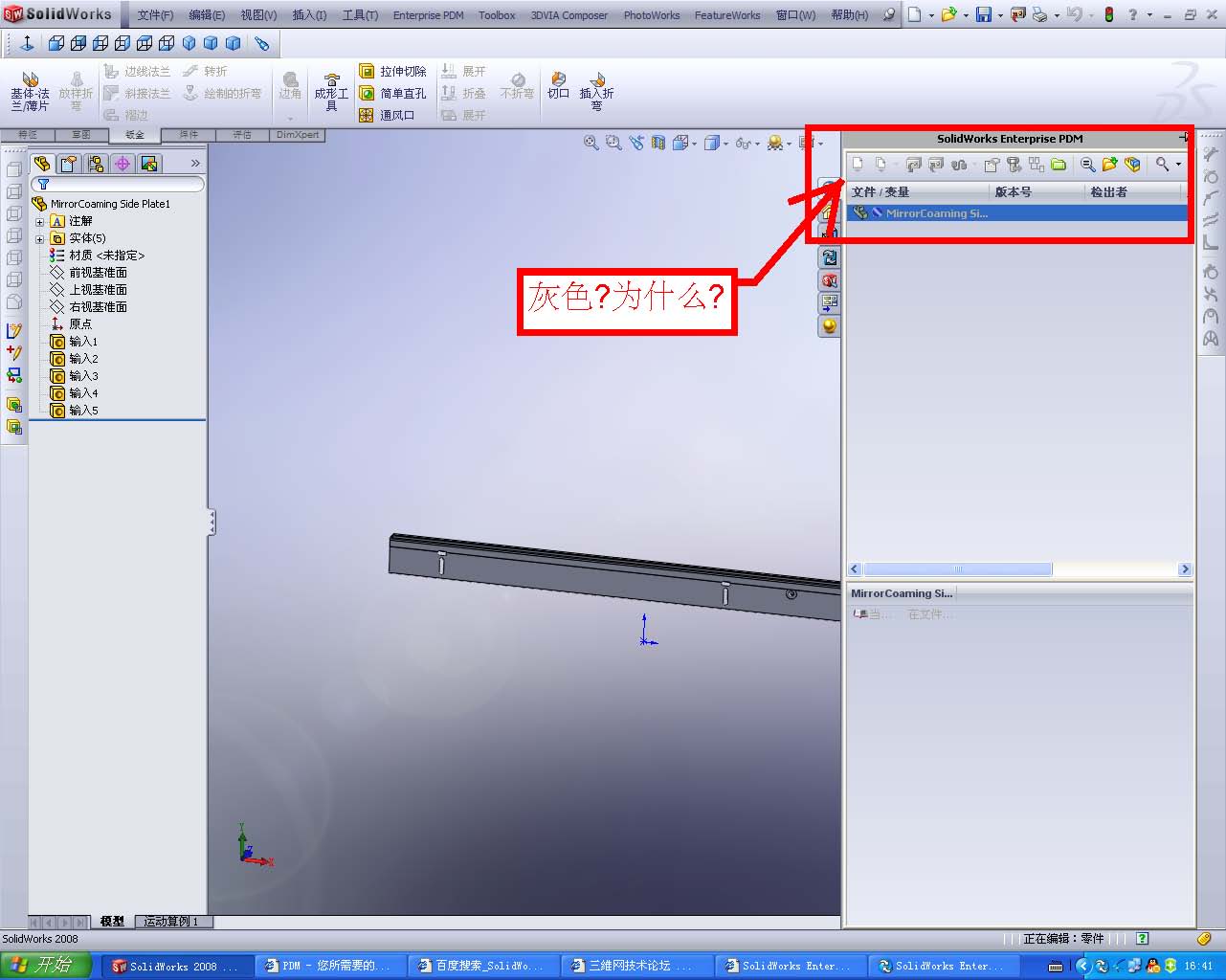Open the 插入(I) menu
This screenshot has height=980, width=1226.
[309, 15]
